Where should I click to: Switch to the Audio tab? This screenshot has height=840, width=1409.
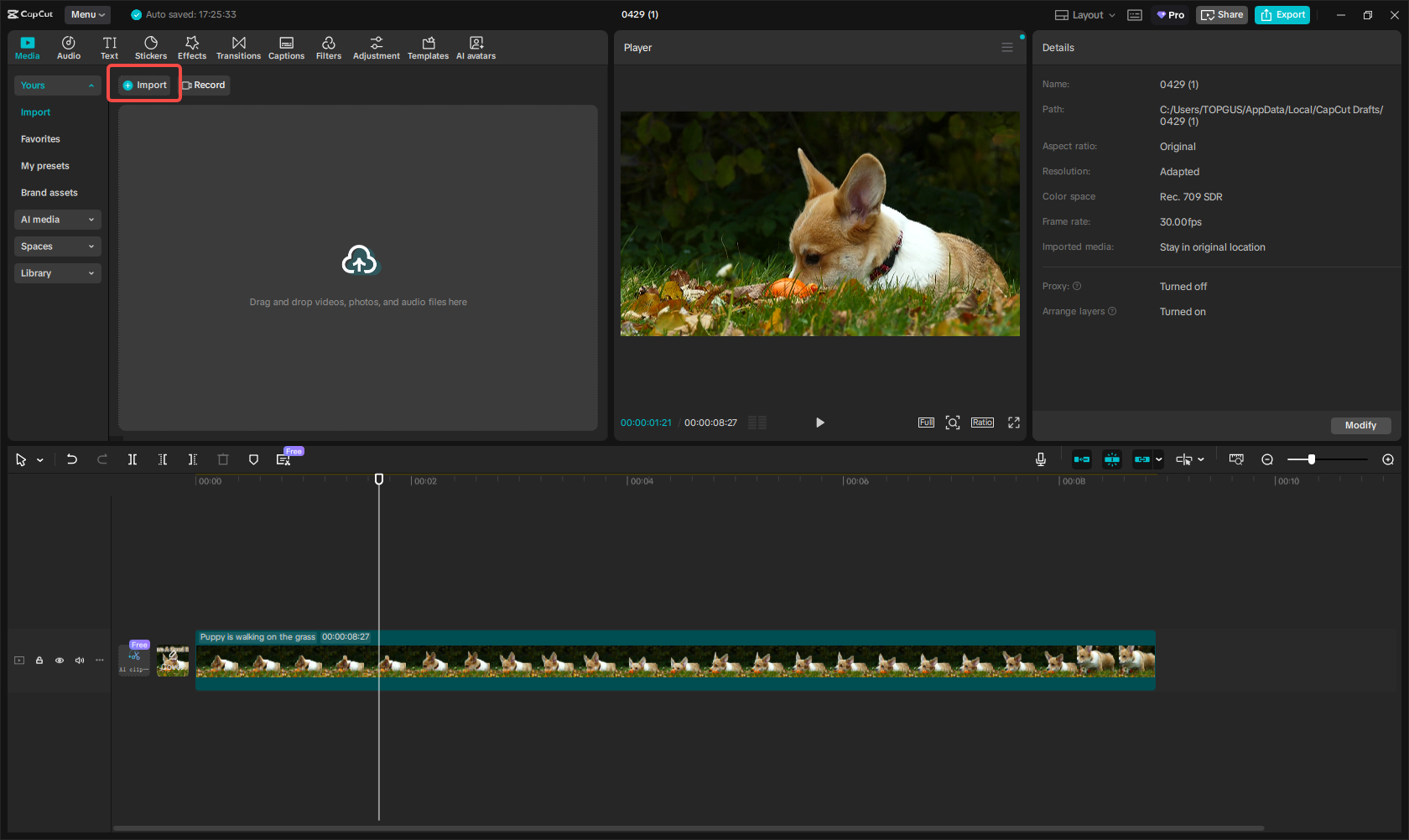click(x=68, y=47)
